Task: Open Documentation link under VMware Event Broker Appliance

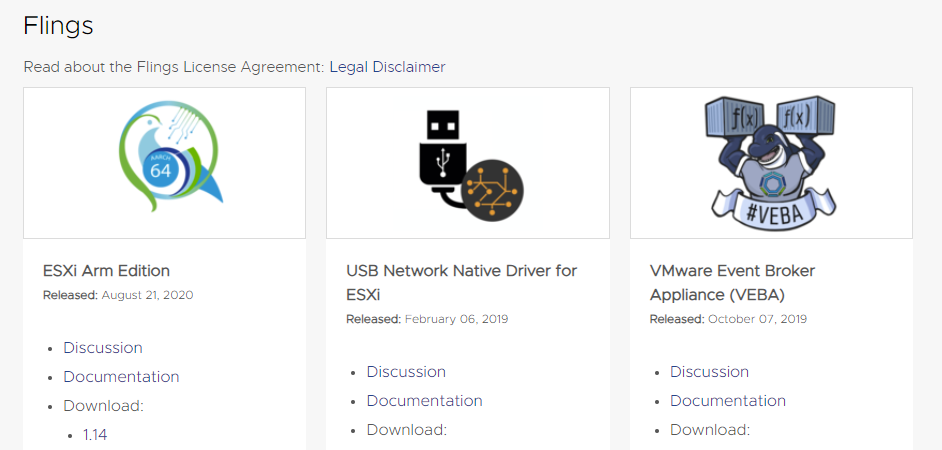Action: [728, 401]
